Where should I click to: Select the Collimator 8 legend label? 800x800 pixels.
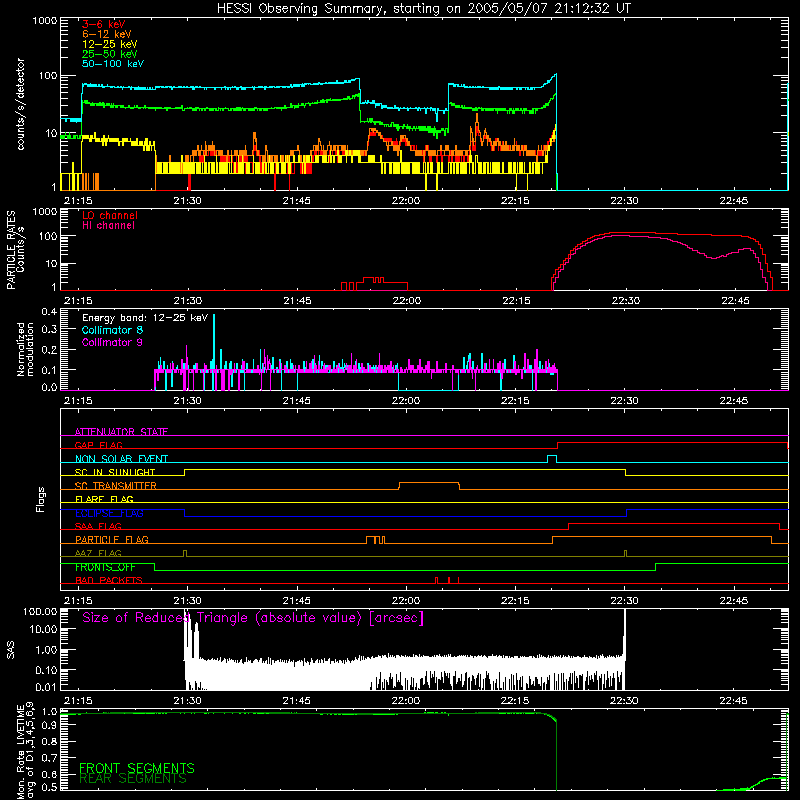112,330
